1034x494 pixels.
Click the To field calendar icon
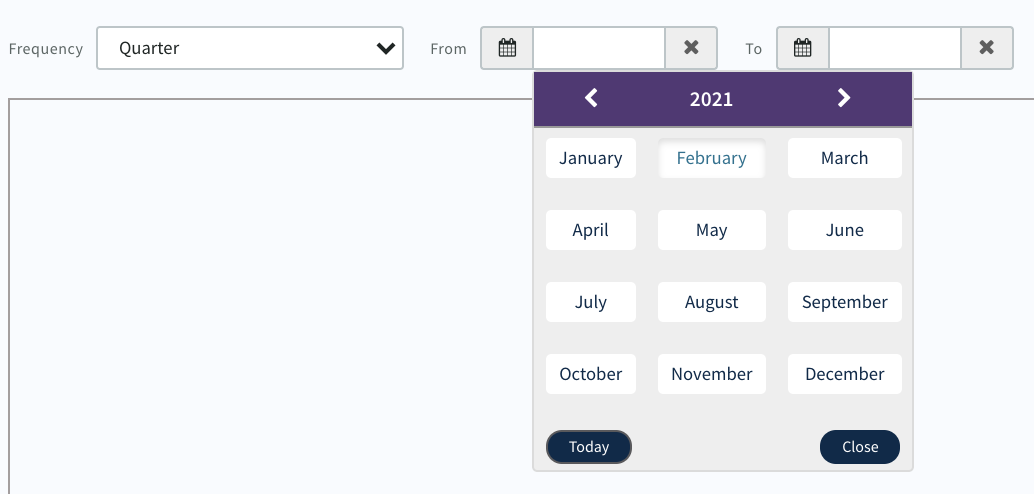(x=802, y=48)
